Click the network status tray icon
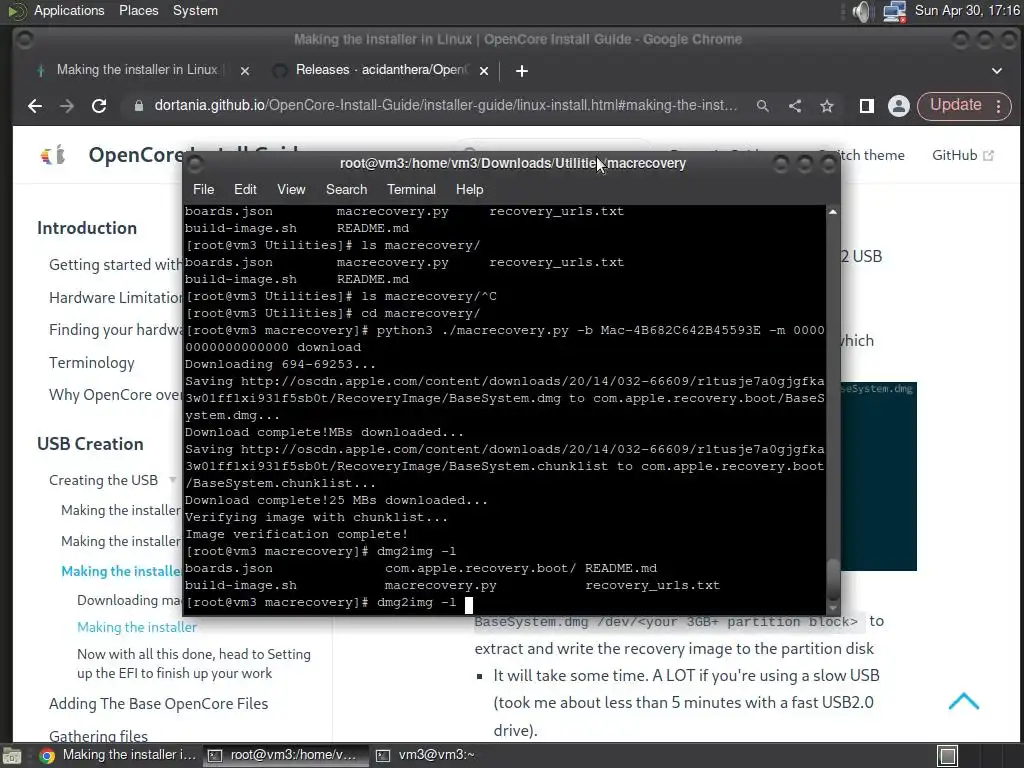1024x768 pixels. coord(894,11)
